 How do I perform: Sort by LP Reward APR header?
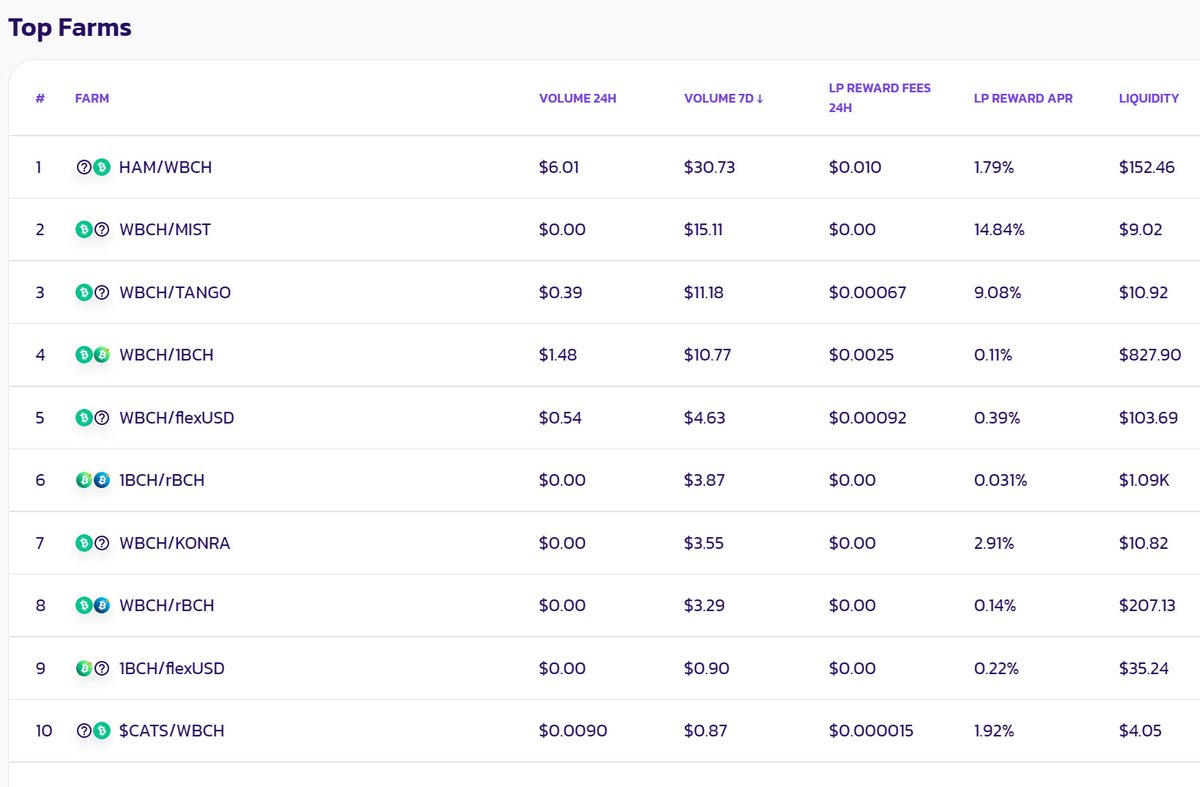click(1023, 99)
